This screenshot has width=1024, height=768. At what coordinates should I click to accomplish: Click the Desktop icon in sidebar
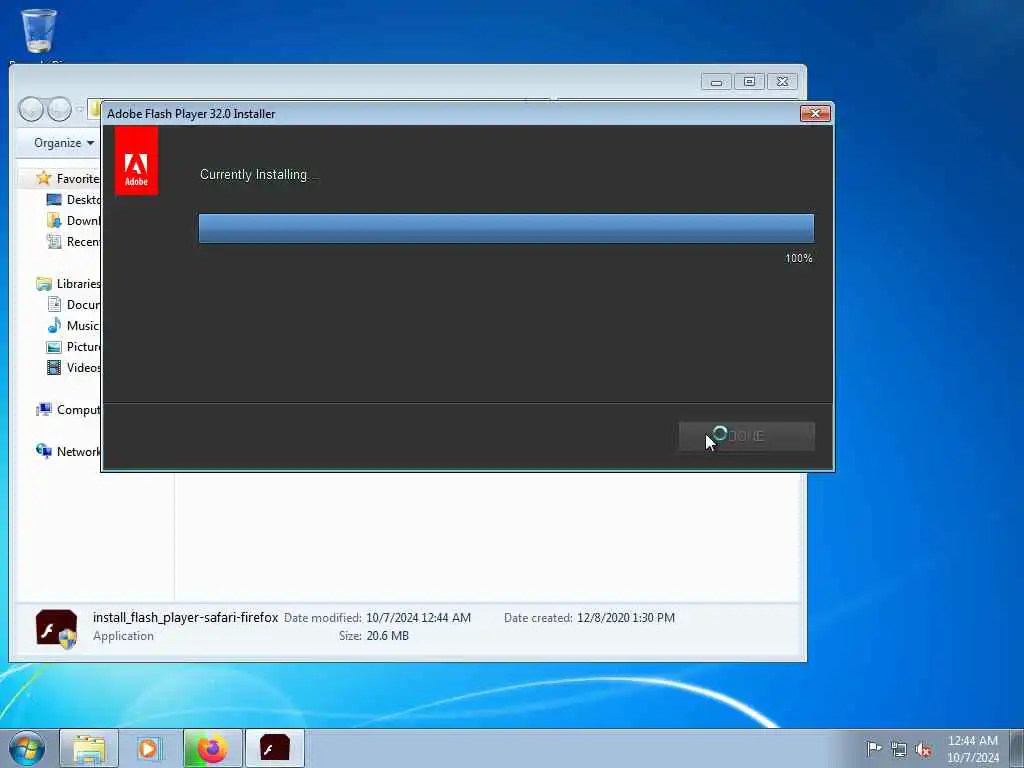click(54, 200)
